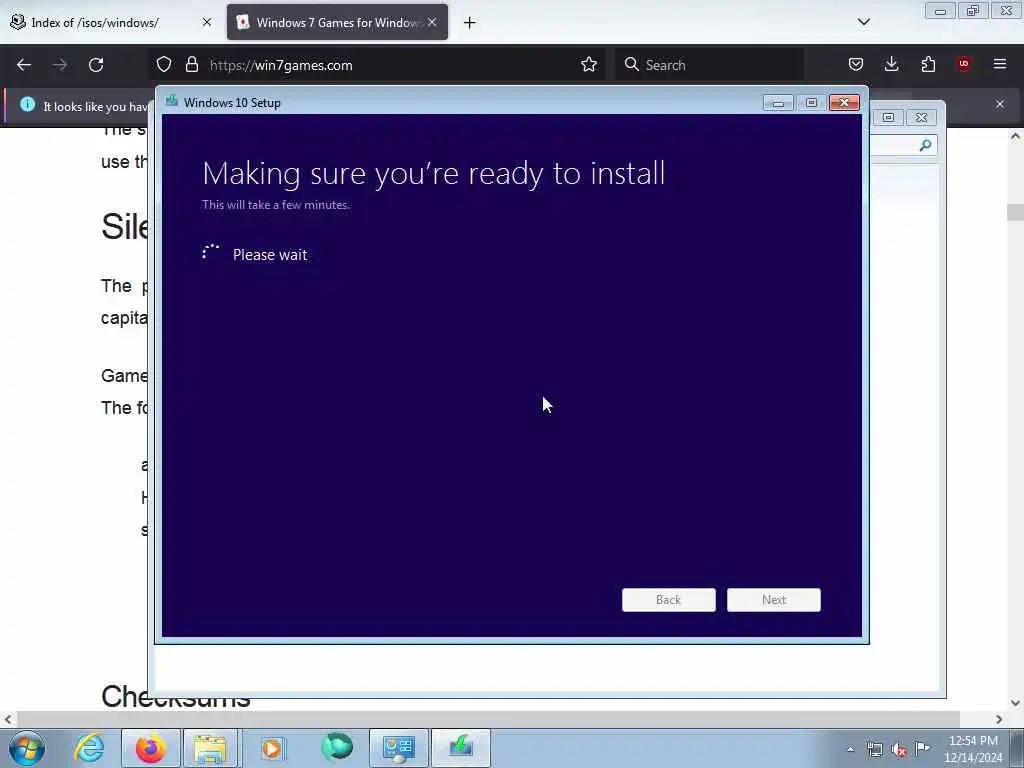The image size is (1024, 768).
Task: Open the Firefox hamburger application menu
Action: [x=1000, y=64]
